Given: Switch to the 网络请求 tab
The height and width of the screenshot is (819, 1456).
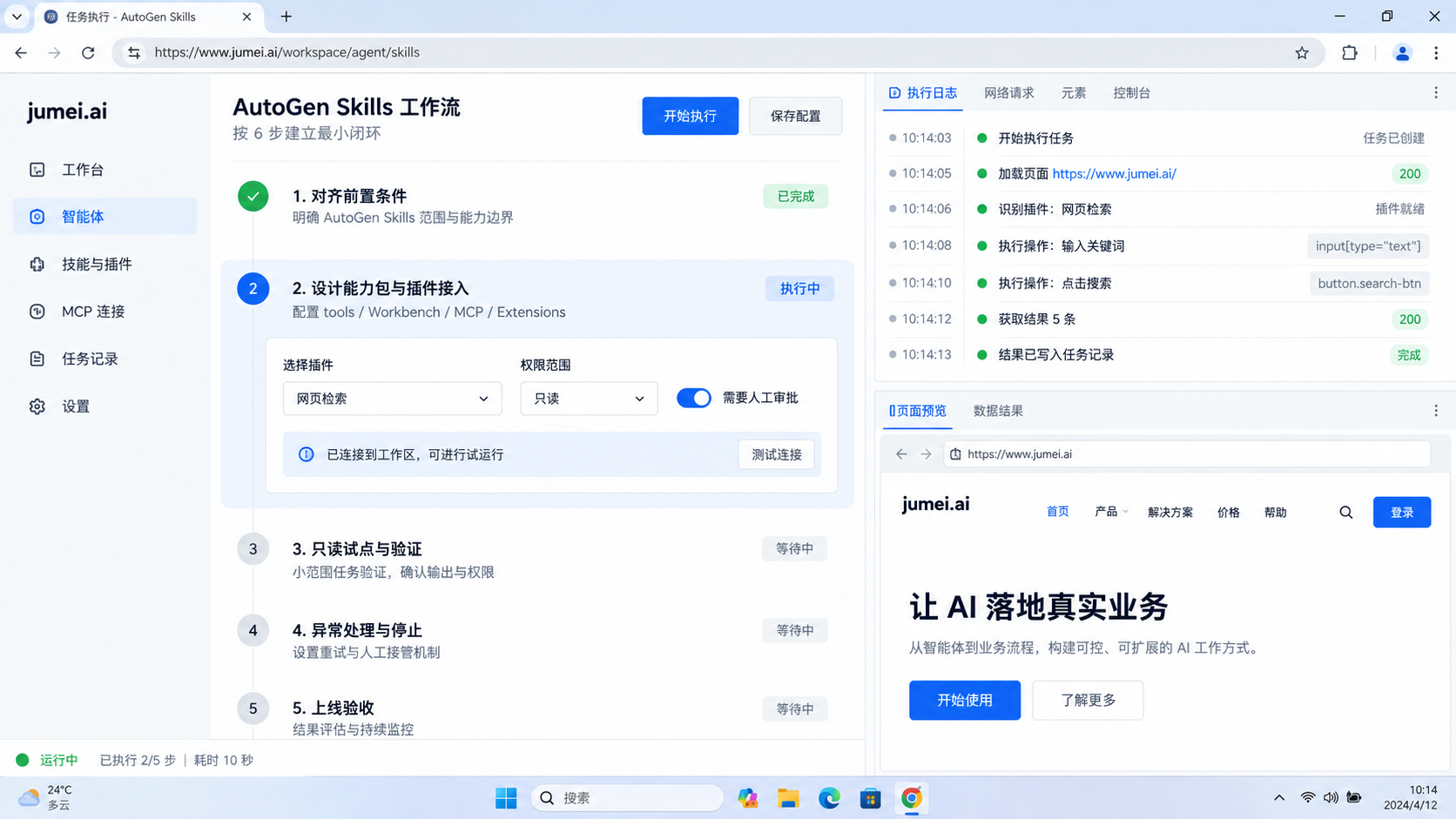Looking at the screenshot, I should point(1009,93).
